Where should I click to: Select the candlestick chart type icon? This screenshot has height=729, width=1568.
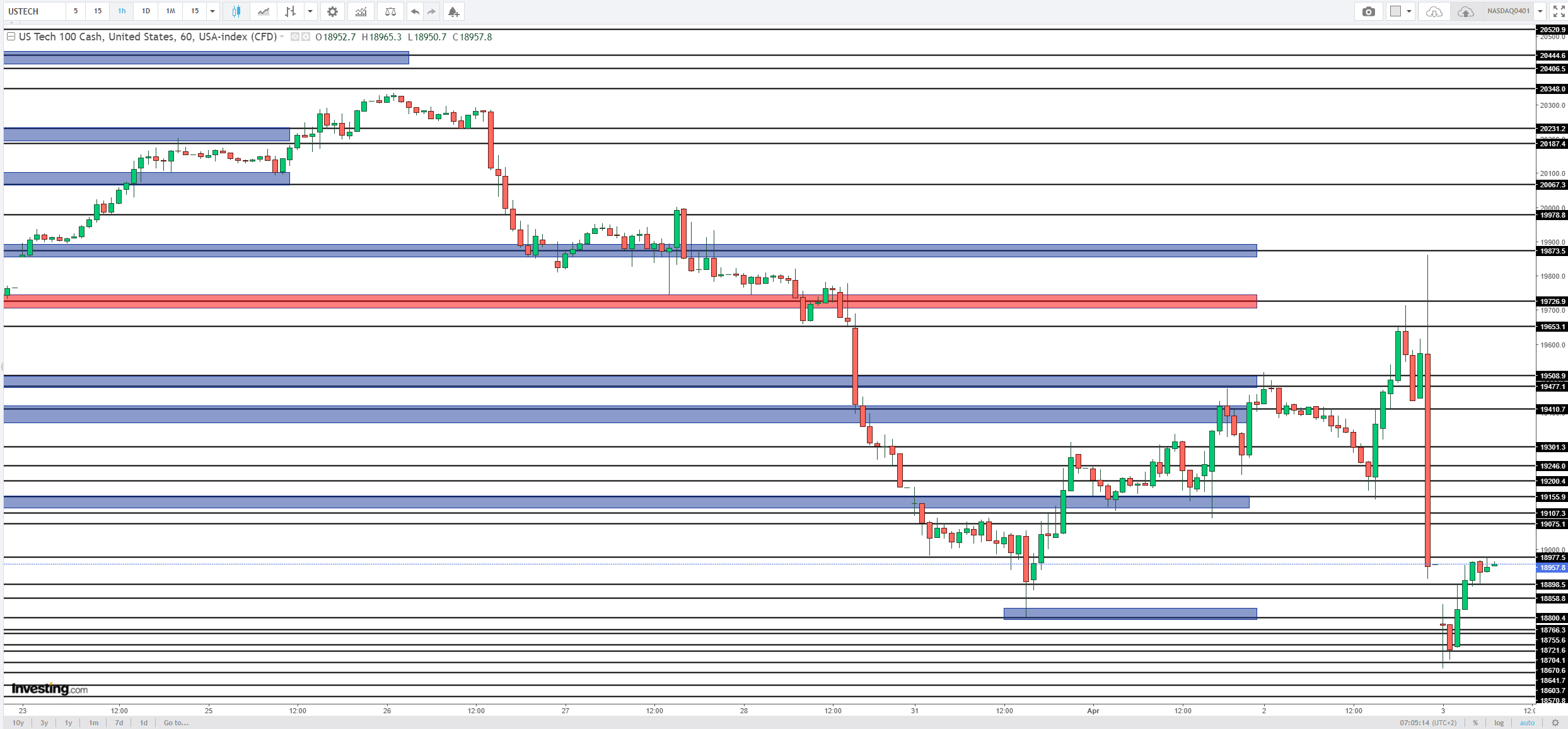click(236, 11)
